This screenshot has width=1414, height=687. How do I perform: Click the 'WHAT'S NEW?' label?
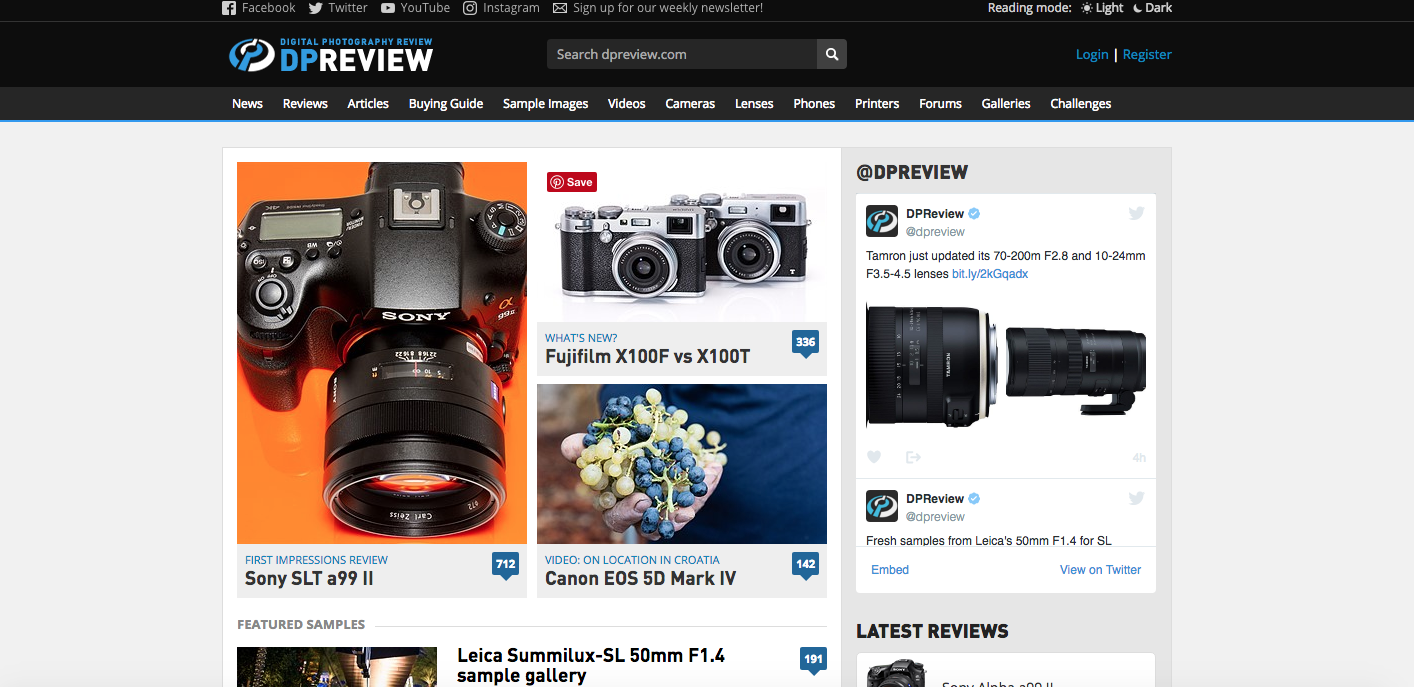(581, 338)
